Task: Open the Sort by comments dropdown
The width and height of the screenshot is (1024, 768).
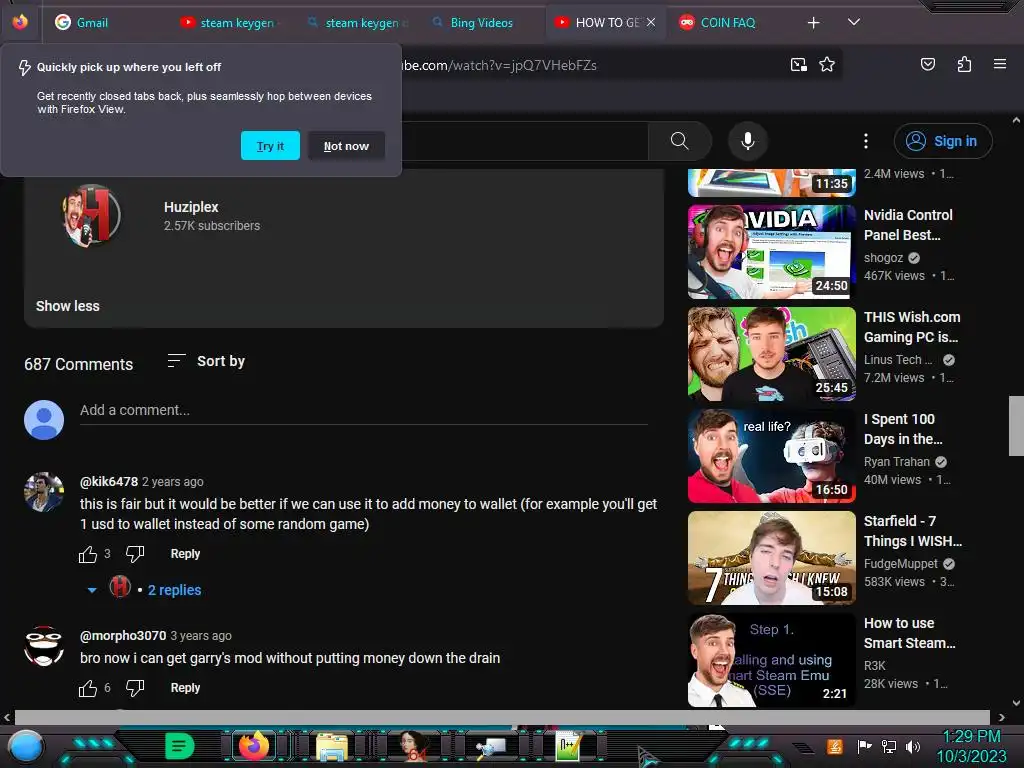Action: (x=206, y=361)
